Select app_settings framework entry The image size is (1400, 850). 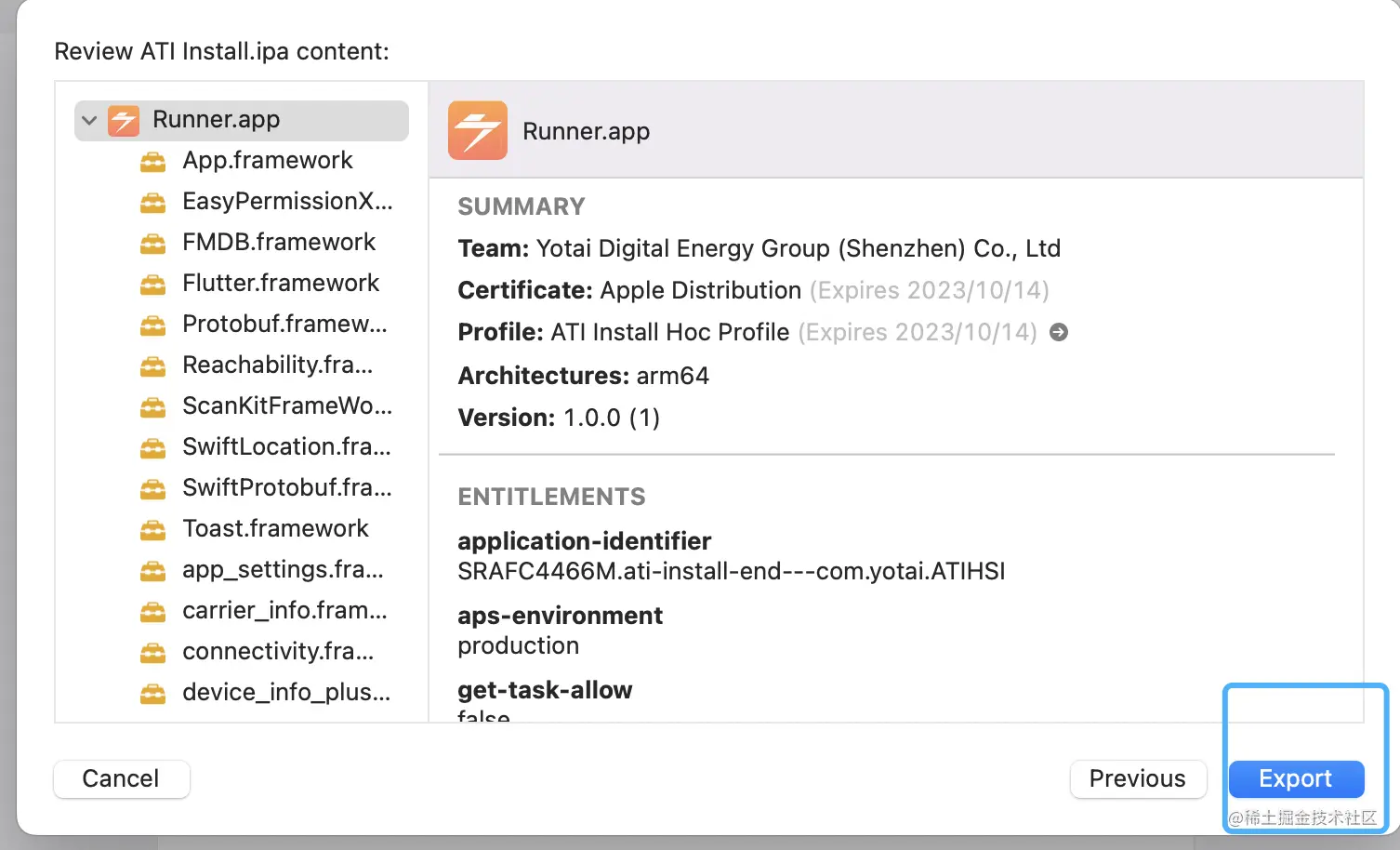[x=283, y=570]
